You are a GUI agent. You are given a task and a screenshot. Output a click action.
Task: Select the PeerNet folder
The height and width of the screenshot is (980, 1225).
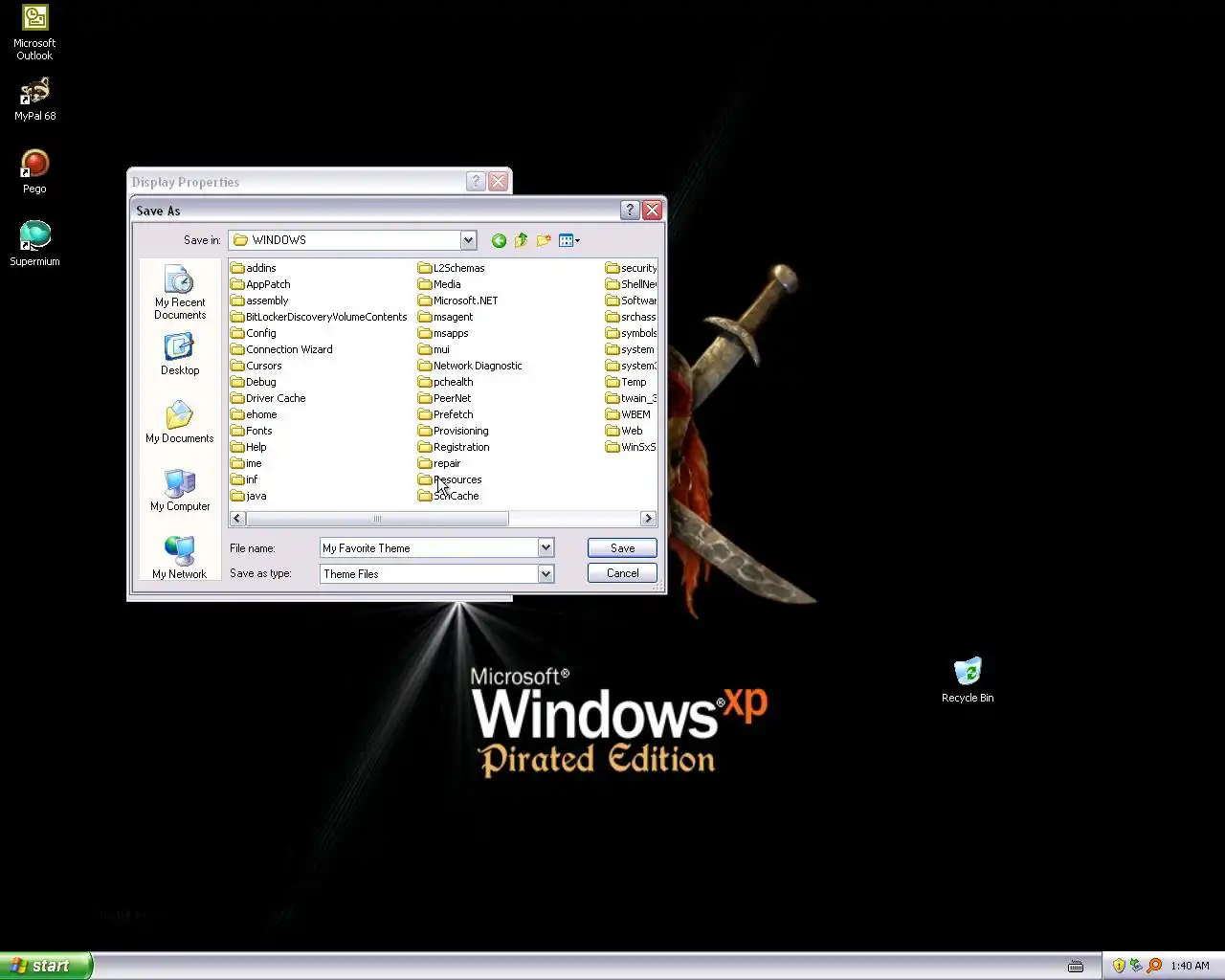tap(445, 398)
